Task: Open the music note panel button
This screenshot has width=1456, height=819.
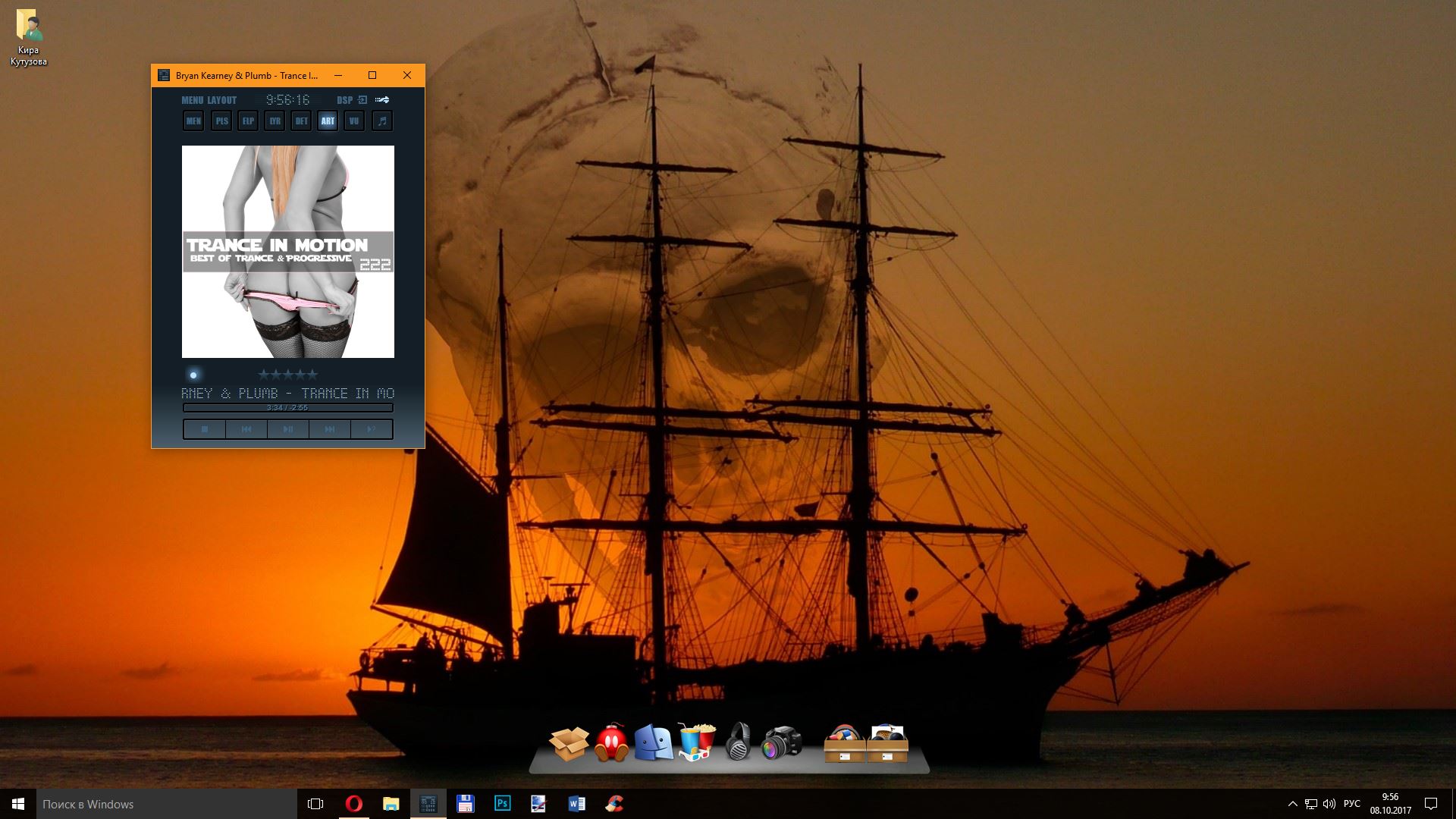Action: (382, 121)
